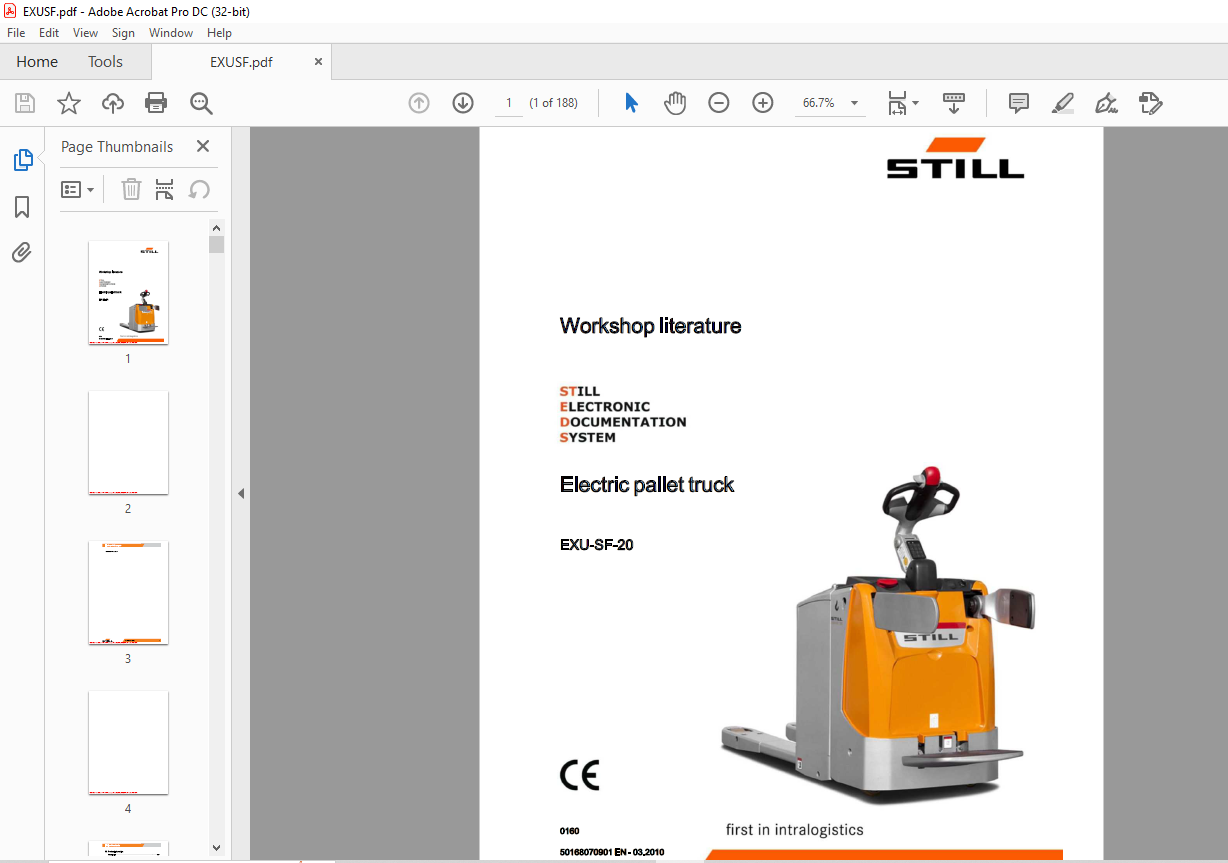This screenshot has height=863, width=1228.
Task: Open thumbnail options dropdown
Action: (78, 189)
